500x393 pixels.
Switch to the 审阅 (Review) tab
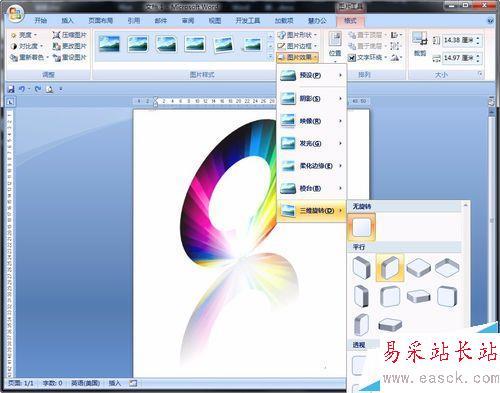tap(188, 21)
